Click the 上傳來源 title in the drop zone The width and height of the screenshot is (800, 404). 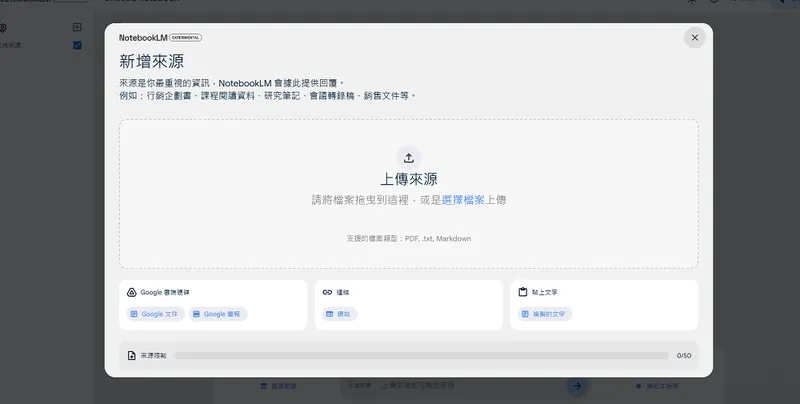[409, 179]
